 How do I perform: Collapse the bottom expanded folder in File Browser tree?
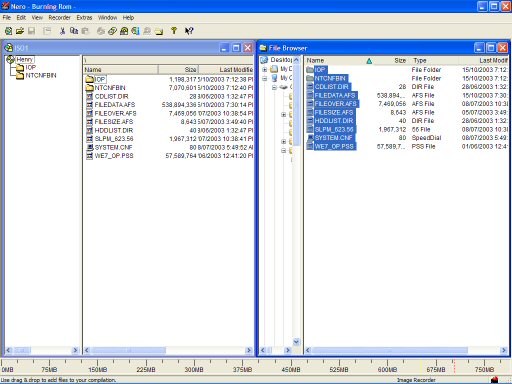(x=283, y=150)
